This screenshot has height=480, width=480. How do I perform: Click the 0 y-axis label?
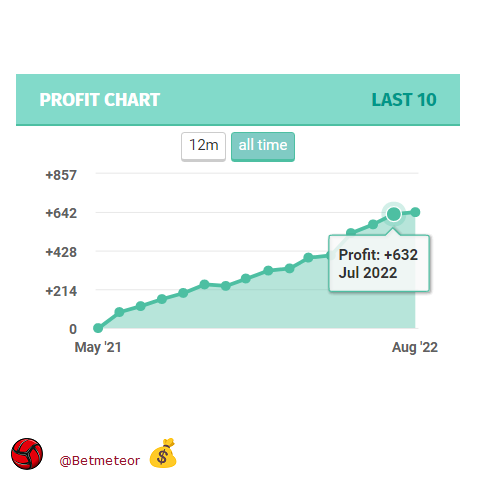[73, 329]
